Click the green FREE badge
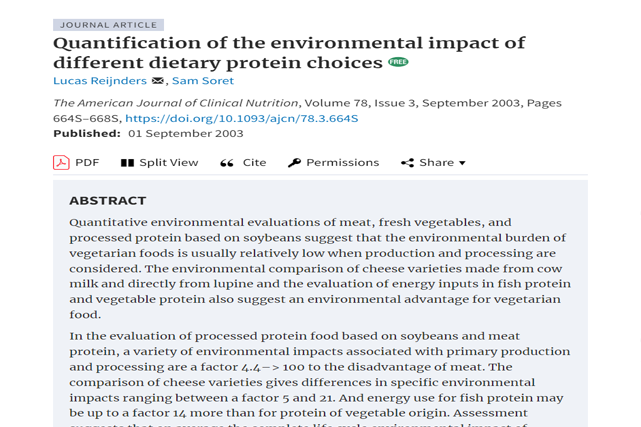Screen dimensions: 641x427 [398, 62]
